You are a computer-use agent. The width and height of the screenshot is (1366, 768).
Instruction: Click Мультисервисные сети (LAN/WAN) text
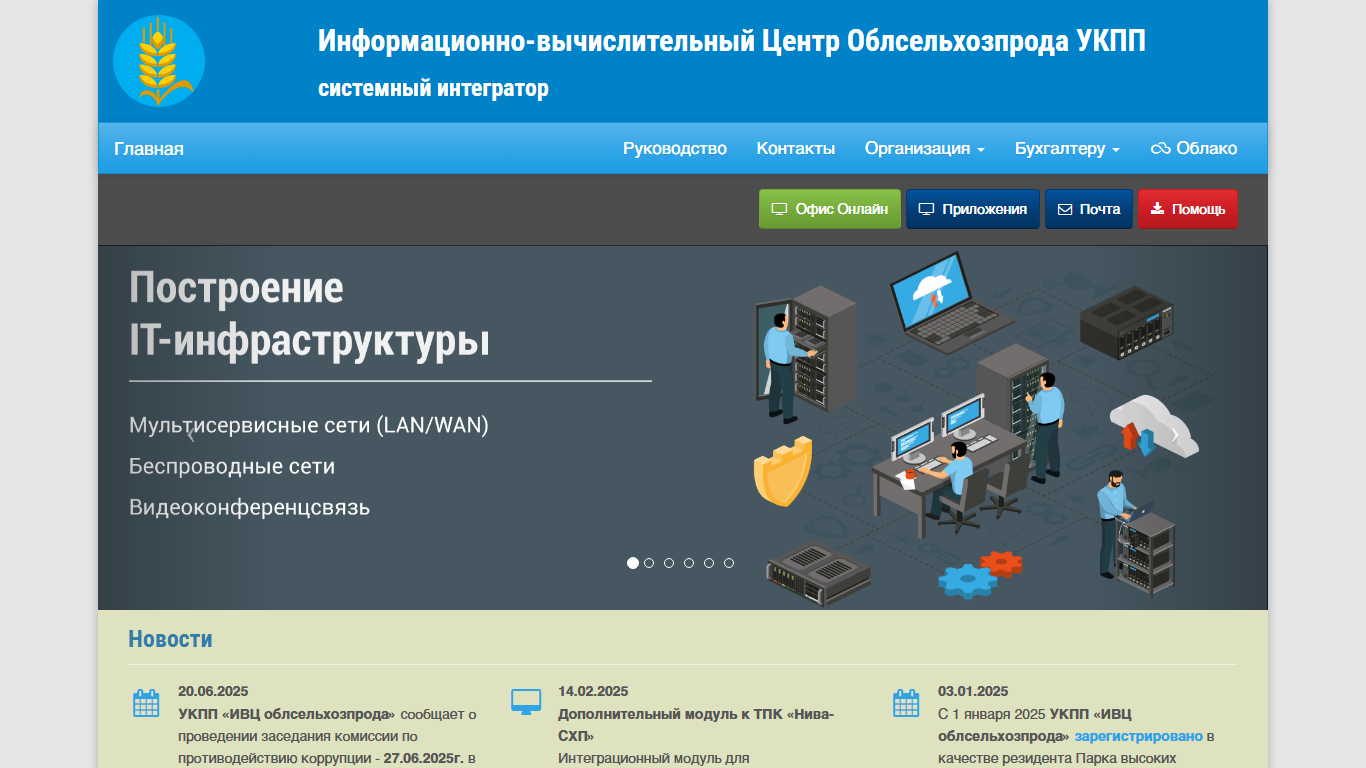[309, 425]
